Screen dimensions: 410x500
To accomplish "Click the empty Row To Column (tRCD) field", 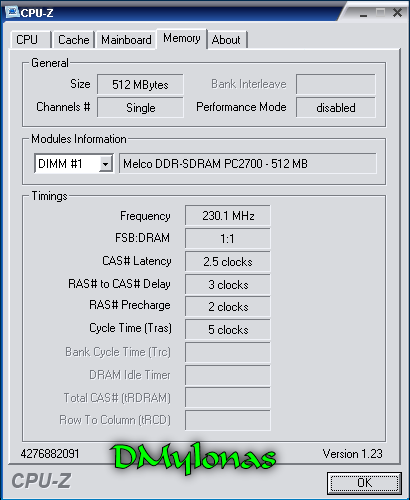I will coord(228,420).
